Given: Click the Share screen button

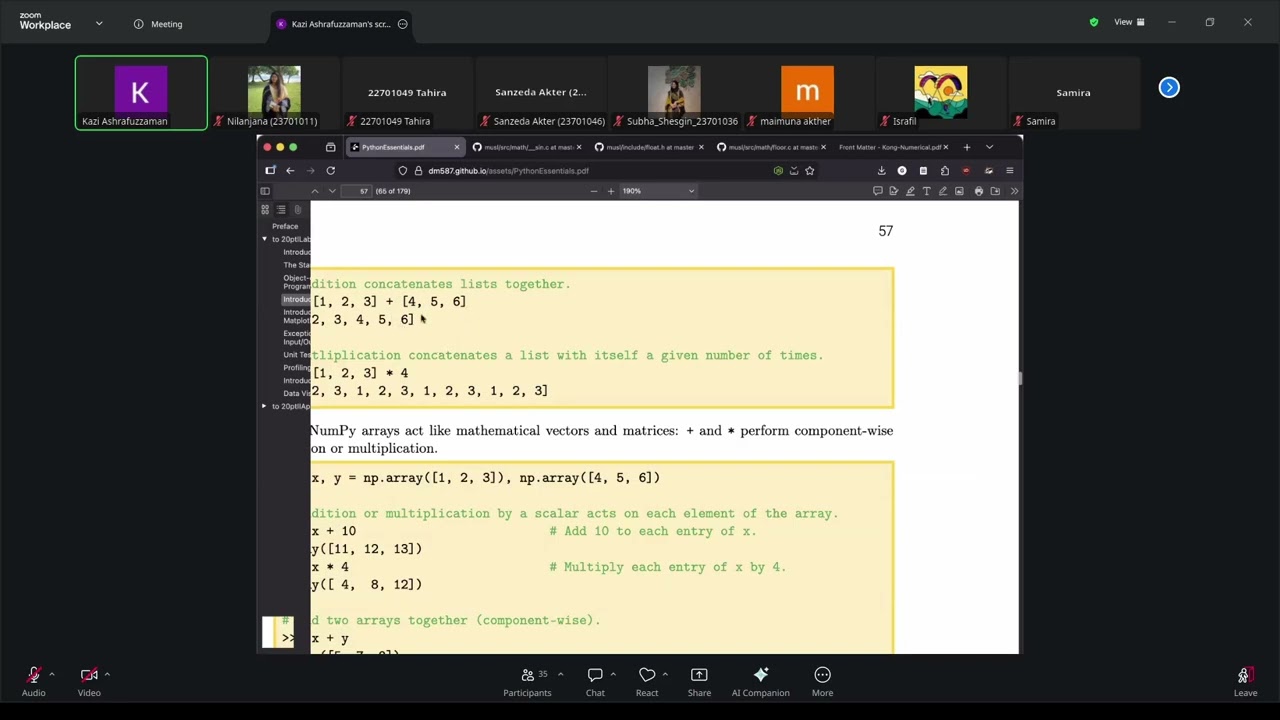Looking at the screenshot, I should 699,681.
